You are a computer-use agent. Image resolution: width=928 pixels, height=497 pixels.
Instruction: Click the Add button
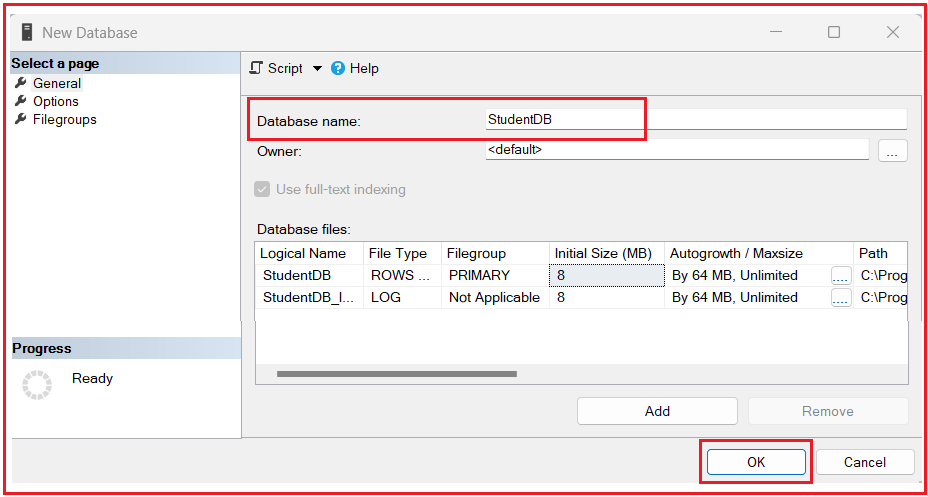coord(658,411)
